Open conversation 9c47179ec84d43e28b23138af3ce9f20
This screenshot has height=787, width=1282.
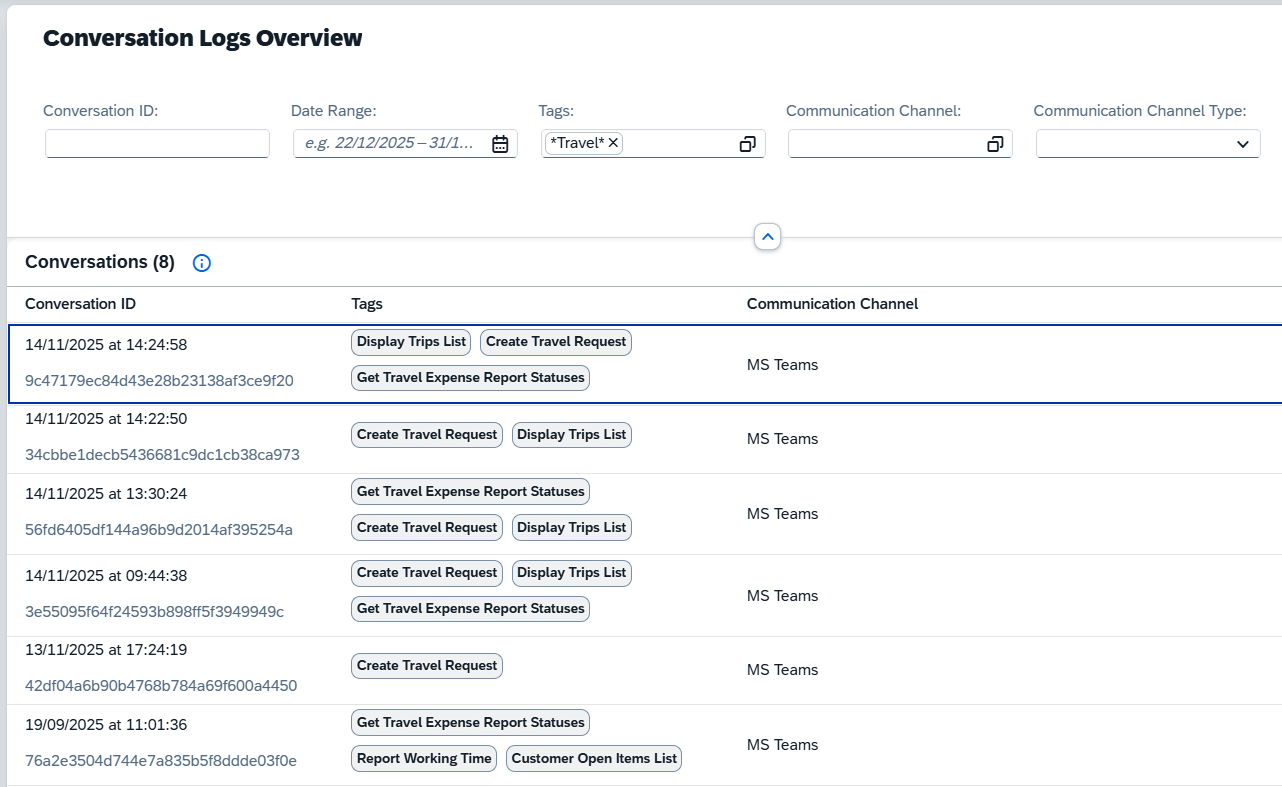click(x=159, y=380)
